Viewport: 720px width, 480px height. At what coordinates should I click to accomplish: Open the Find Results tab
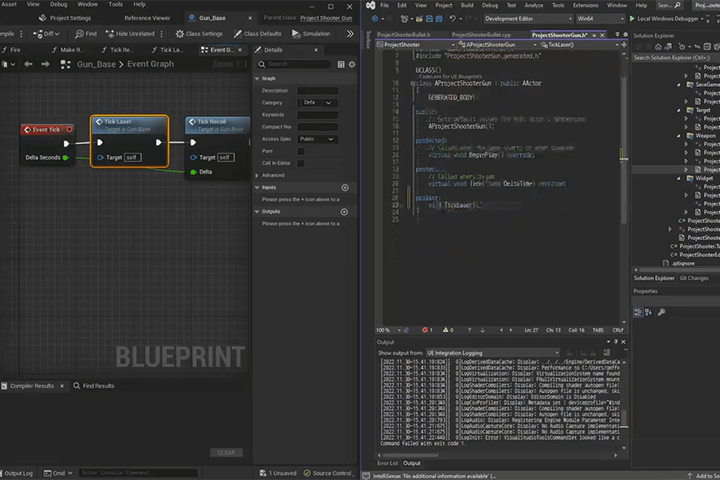94,386
